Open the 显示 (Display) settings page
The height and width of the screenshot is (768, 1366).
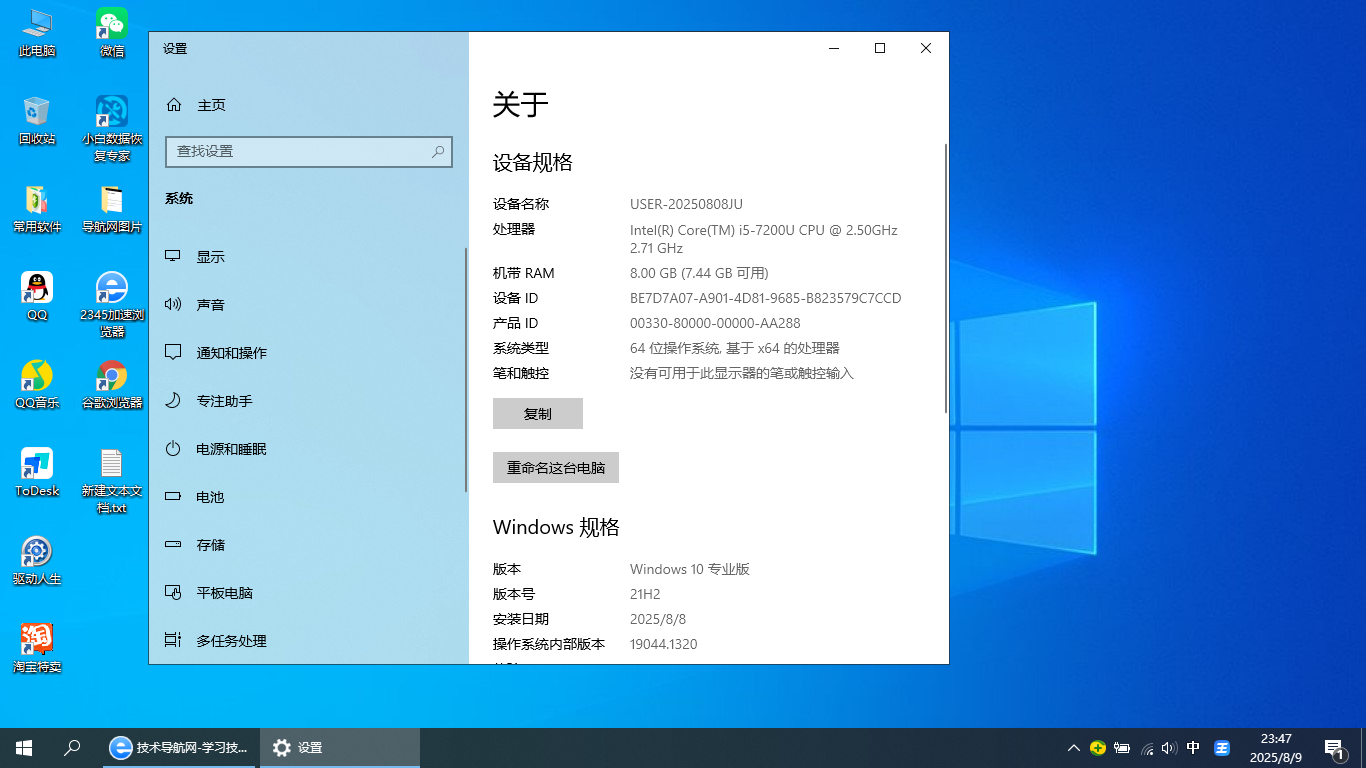click(x=210, y=257)
